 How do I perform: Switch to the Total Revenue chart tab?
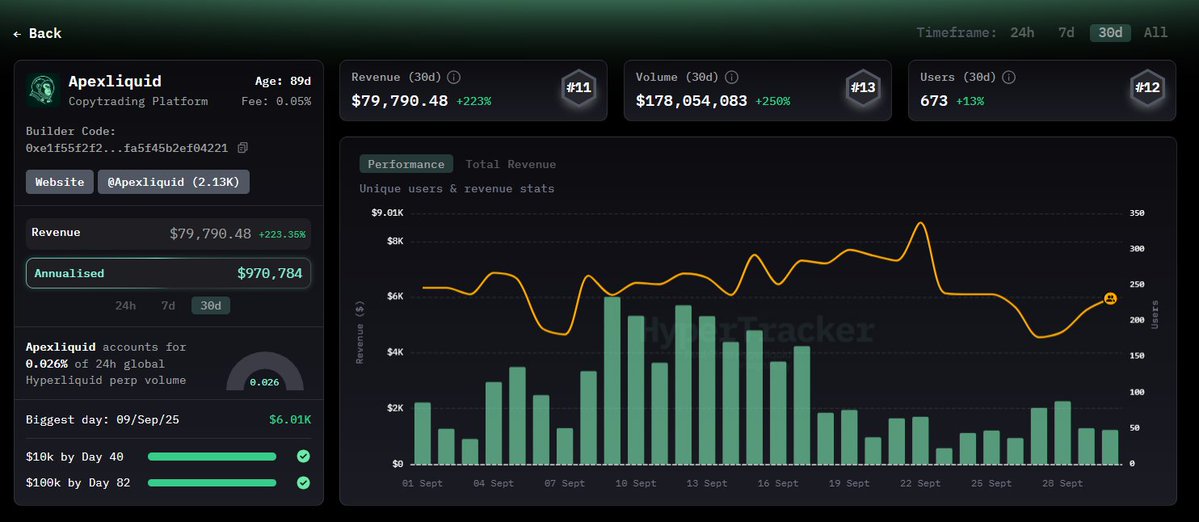511,164
